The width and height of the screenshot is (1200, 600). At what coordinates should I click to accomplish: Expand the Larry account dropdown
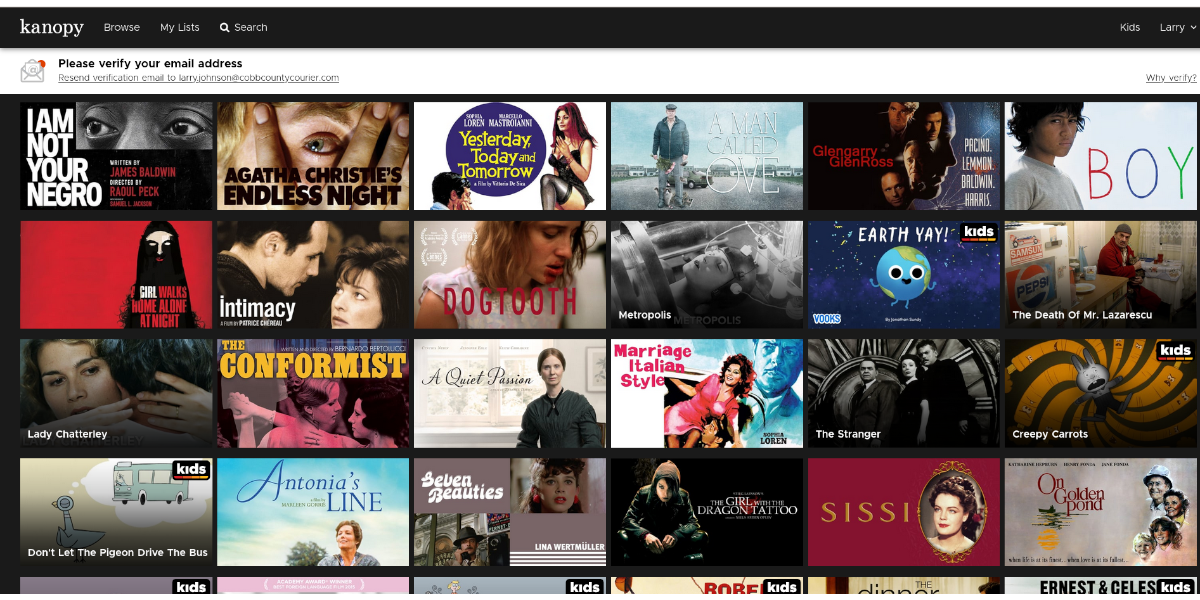click(1177, 27)
